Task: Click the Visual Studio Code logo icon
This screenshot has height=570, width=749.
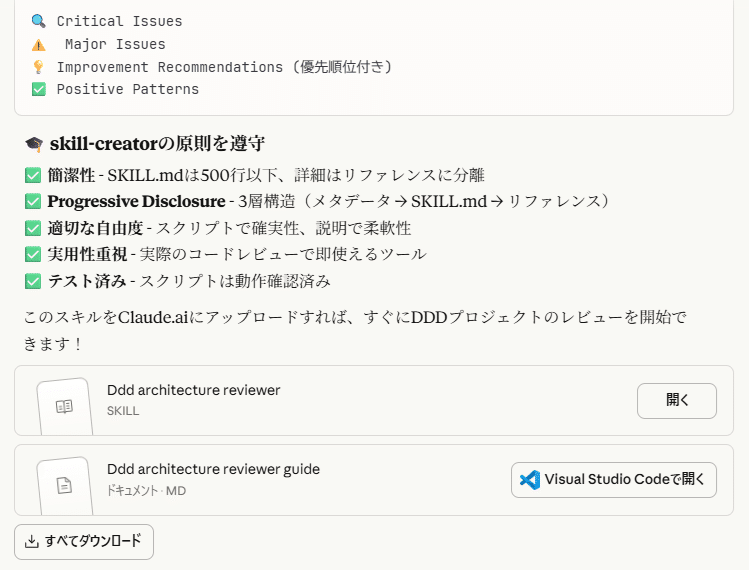Action: coord(530,480)
